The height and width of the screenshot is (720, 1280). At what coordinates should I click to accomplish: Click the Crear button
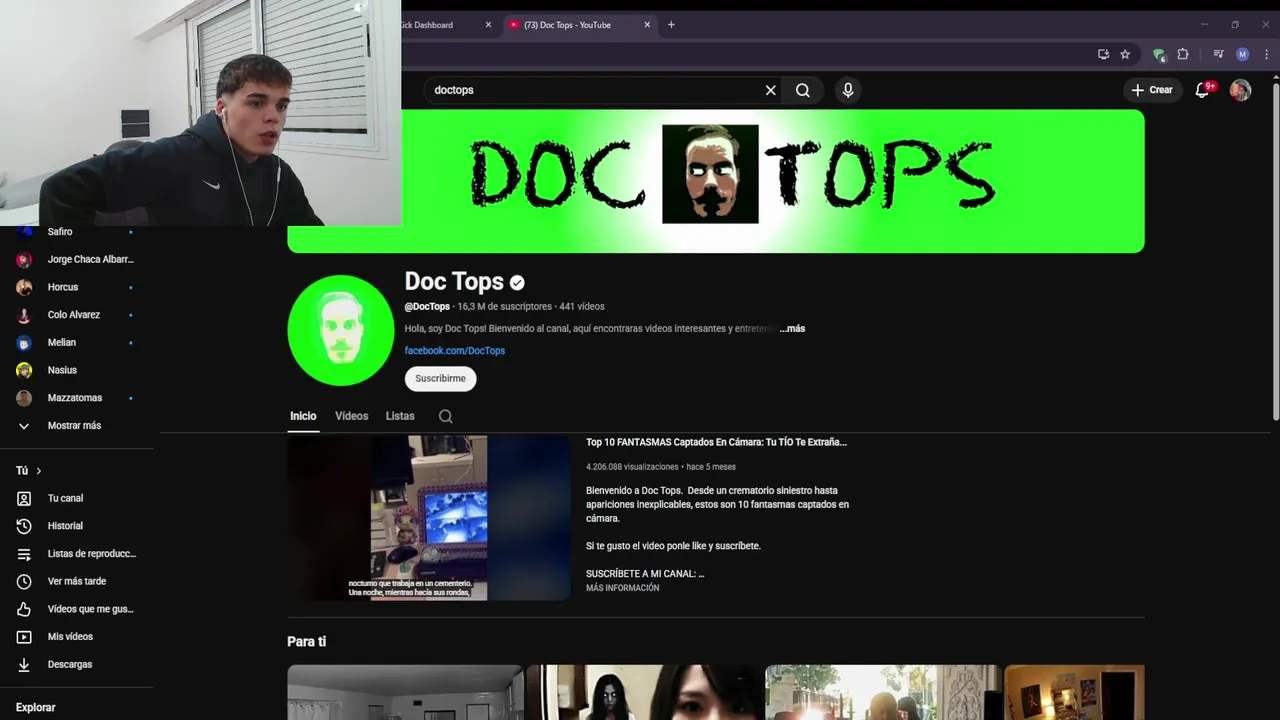point(1151,90)
